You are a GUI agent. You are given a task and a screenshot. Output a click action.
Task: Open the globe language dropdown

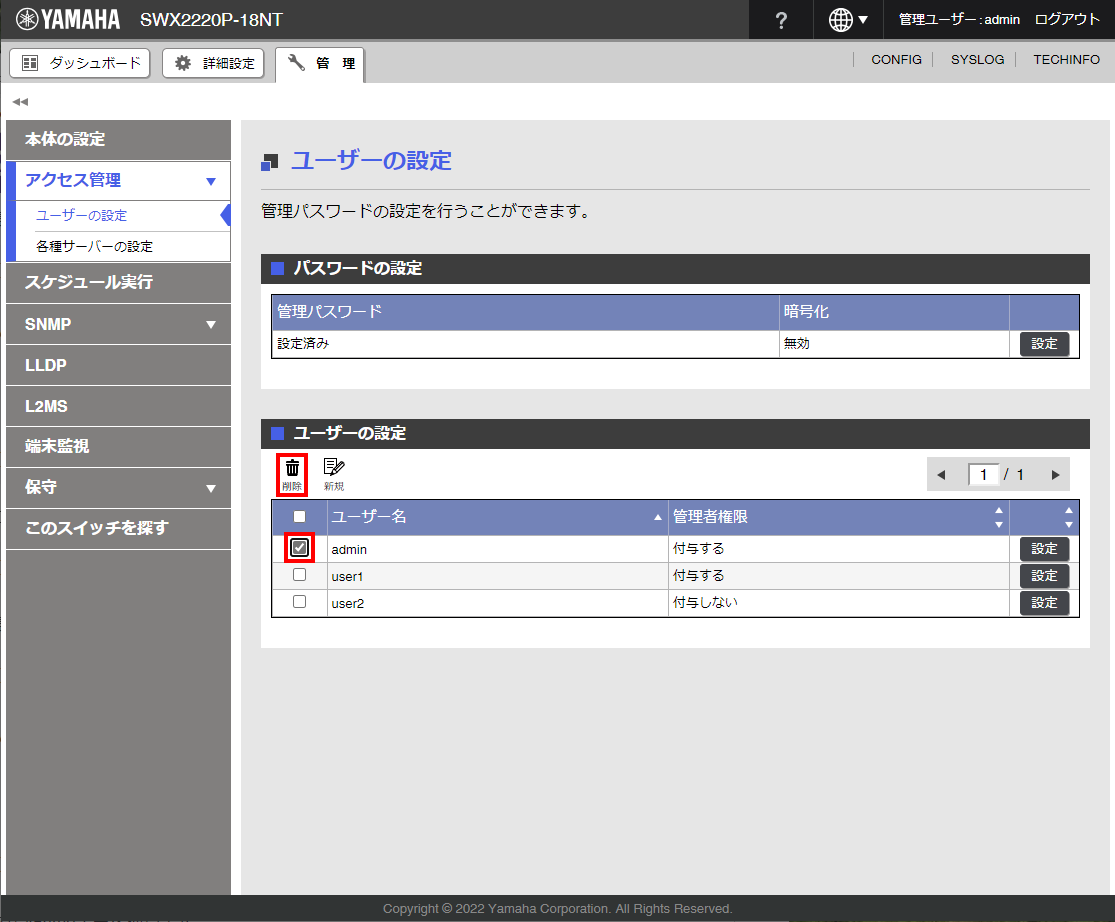[848, 20]
